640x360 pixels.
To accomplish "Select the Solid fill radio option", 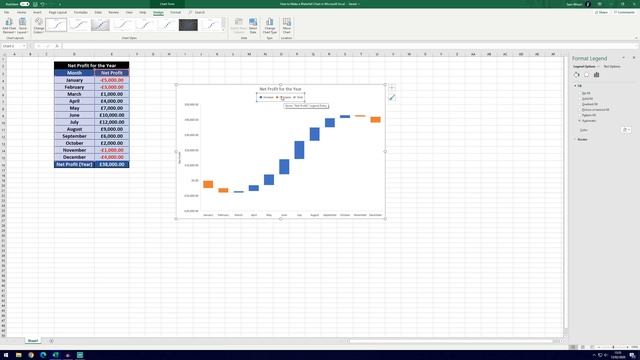I will click(x=580, y=99).
